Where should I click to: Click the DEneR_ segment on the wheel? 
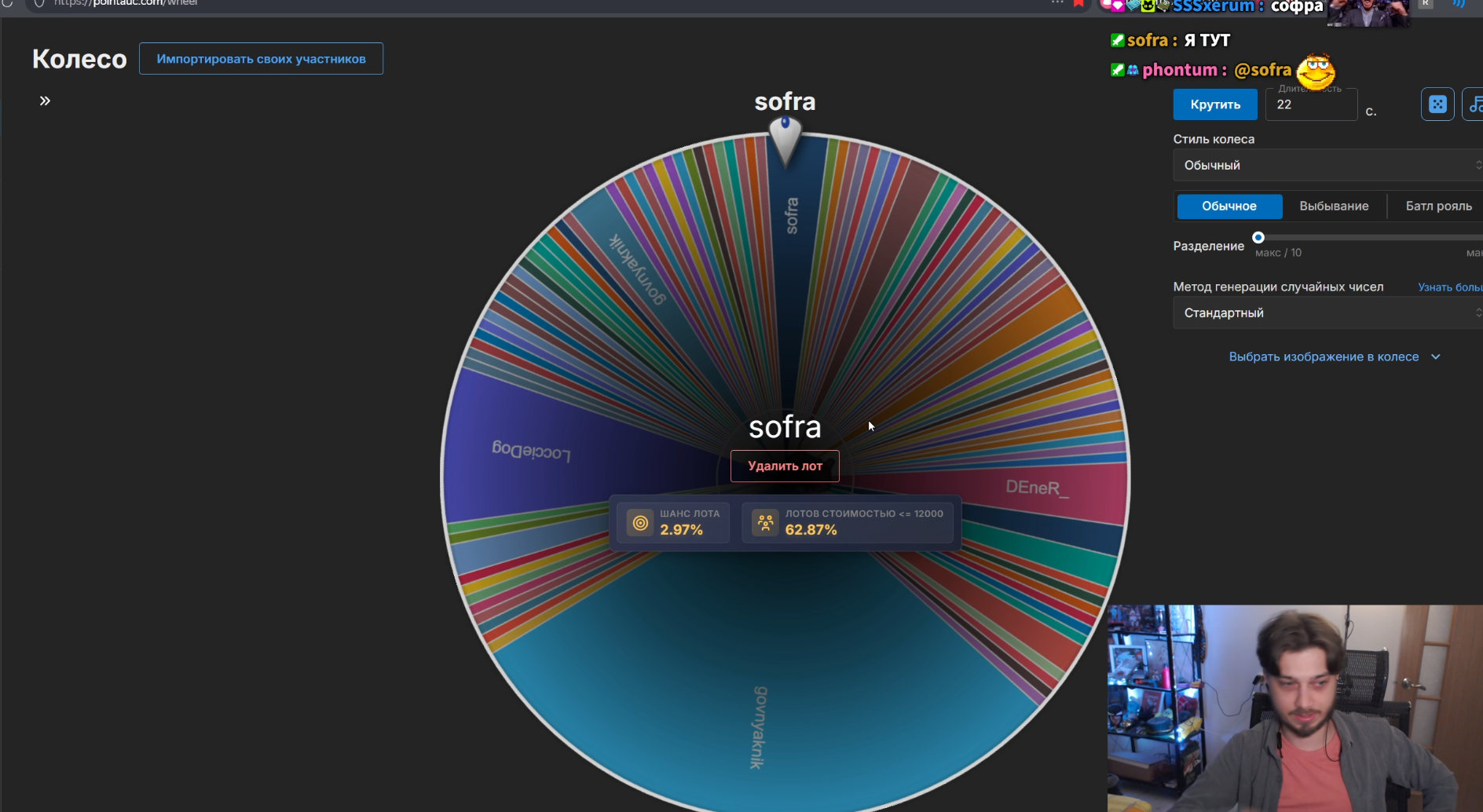coord(1037,488)
